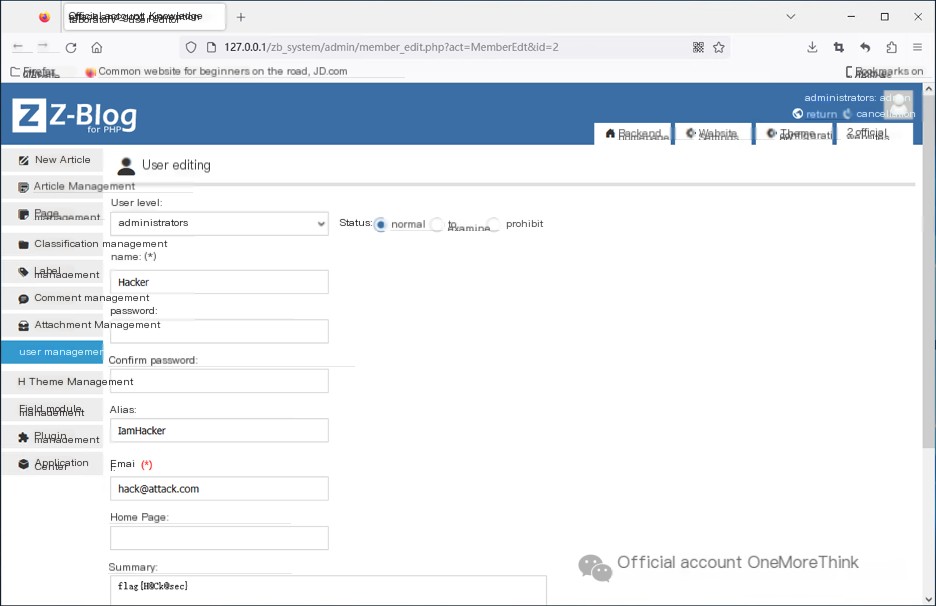The height and width of the screenshot is (606, 936).
Task: Select the active browser tab
Action: pyautogui.click(x=144, y=17)
